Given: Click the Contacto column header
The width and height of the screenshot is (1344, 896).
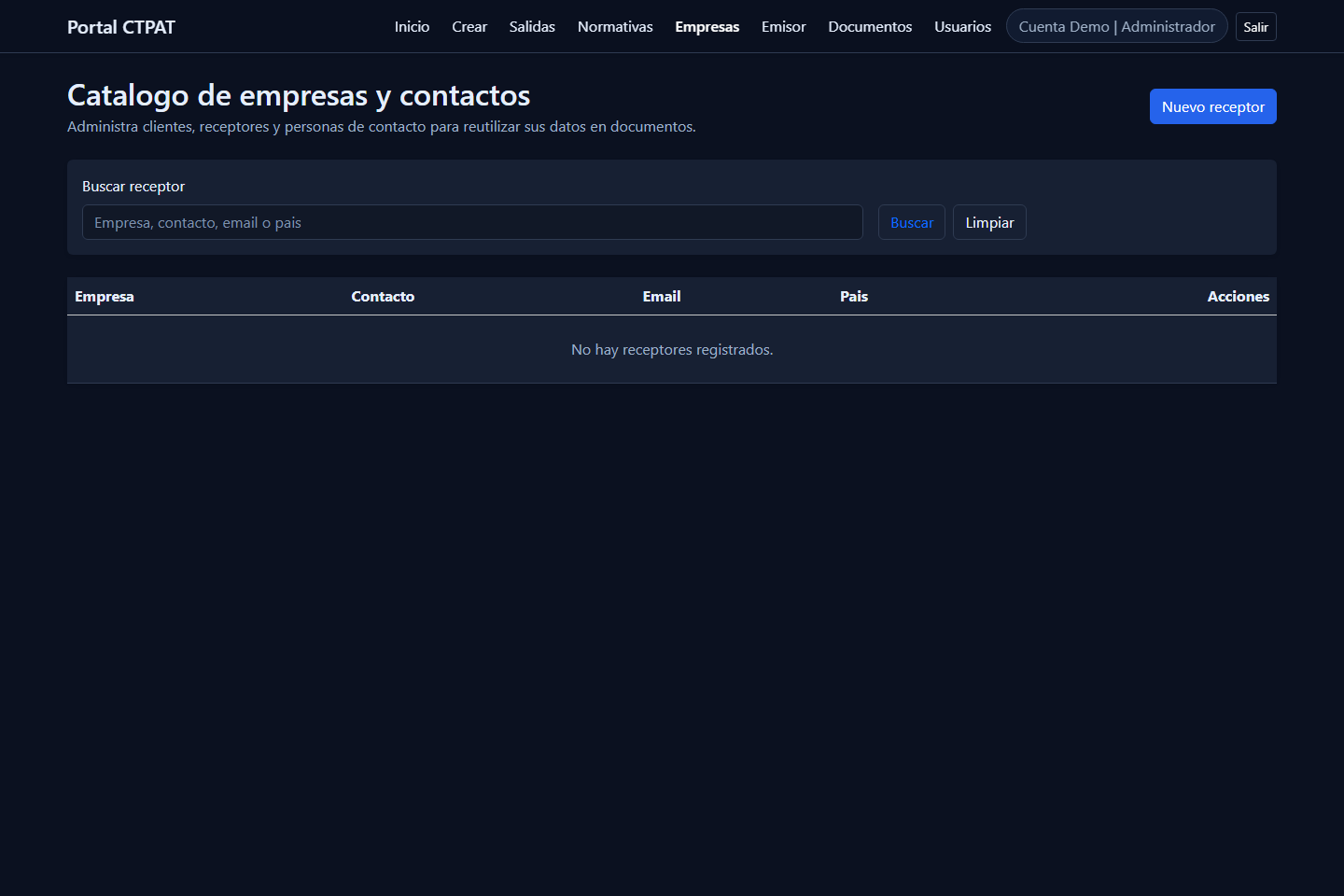Looking at the screenshot, I should pos(383,297).
